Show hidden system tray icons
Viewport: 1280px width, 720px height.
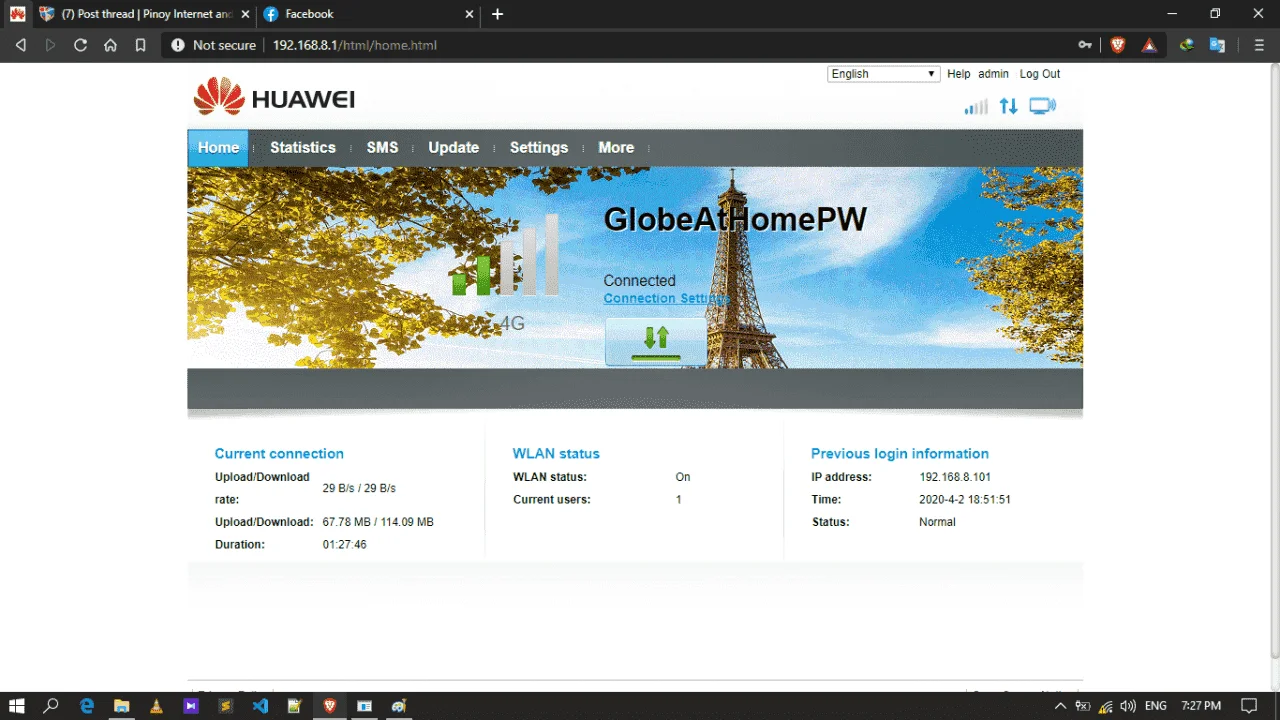[1061, 706]
